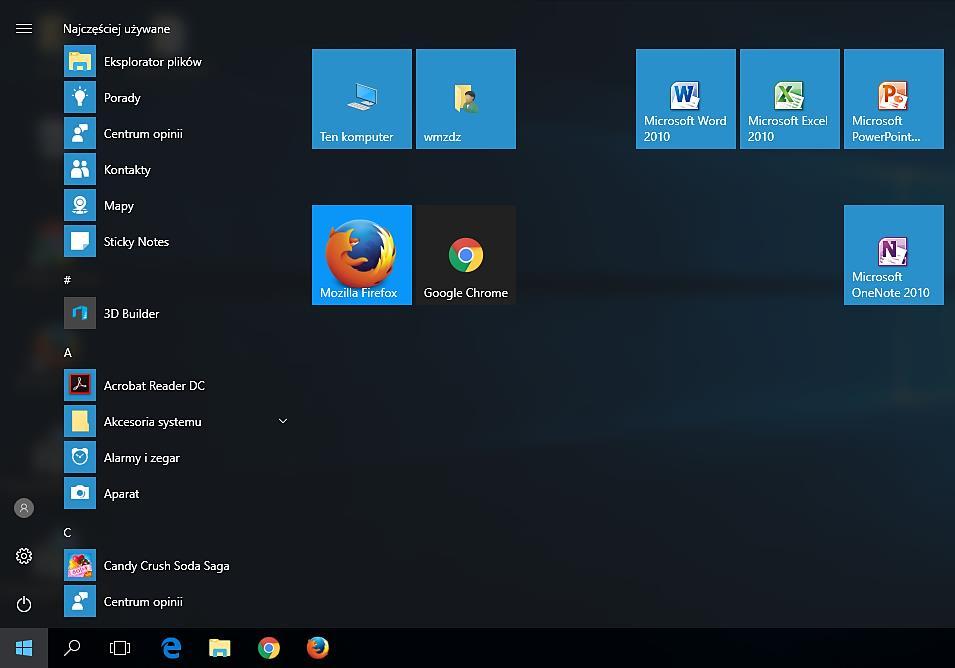This screenshot has width=955, height=668.
Task: Open Sticky Notes app
Action: (177, 241)
